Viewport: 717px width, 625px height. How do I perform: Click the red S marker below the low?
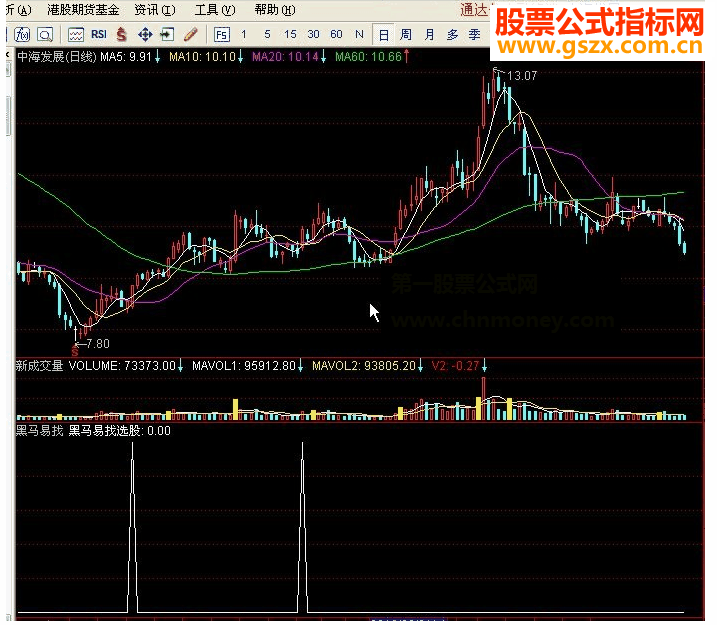(x=75, y=352)
